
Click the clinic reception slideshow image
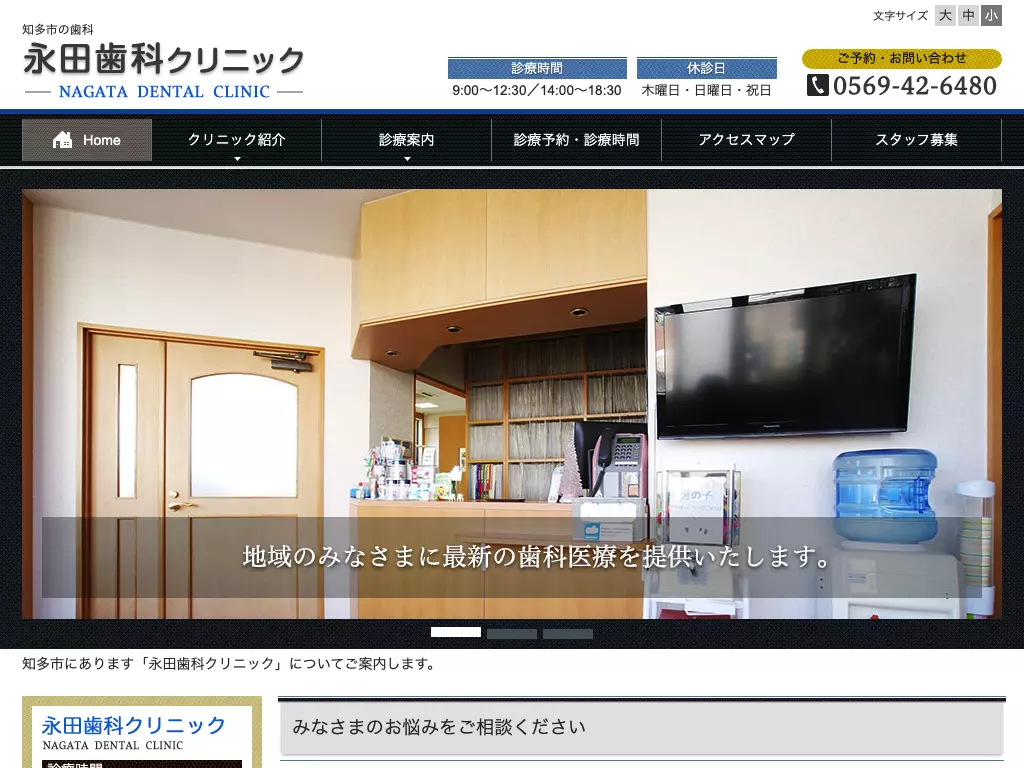(x=512, y=404)
